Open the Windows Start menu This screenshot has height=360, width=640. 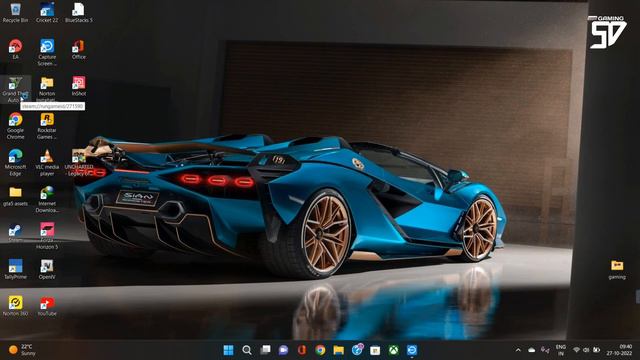pos(229,350)
